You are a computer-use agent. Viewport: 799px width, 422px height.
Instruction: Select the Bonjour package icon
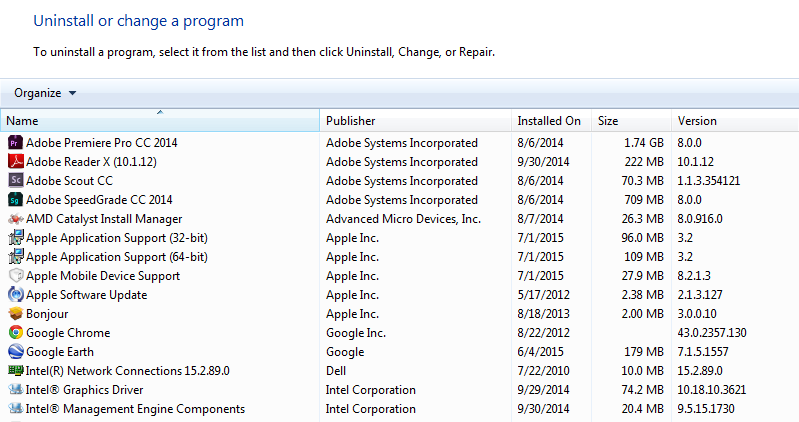(16, 313)
